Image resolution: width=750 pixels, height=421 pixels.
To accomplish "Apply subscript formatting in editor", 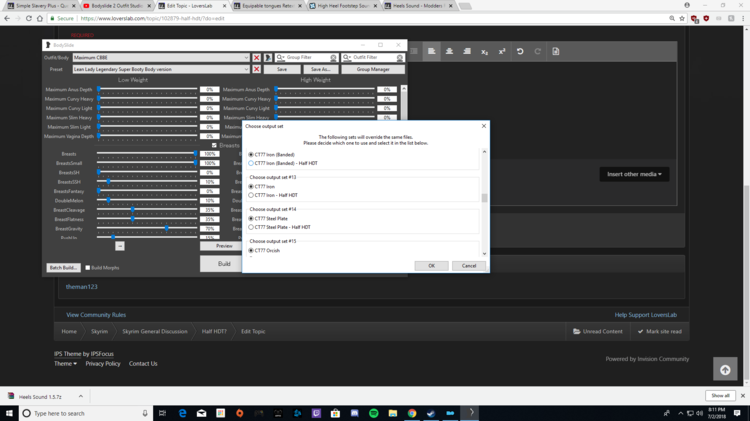I will point(485,51).
